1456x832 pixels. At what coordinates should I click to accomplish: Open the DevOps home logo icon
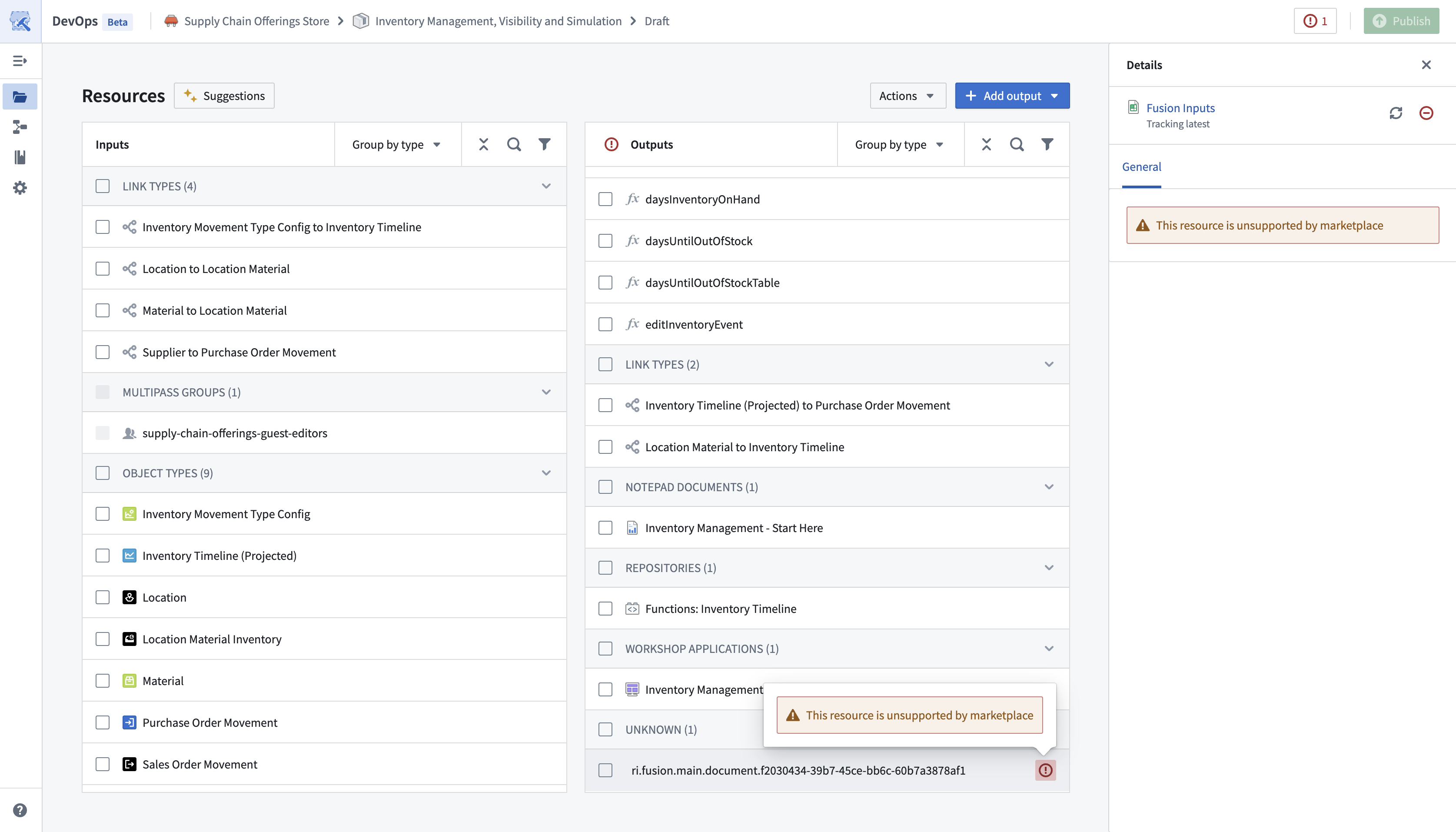click(x=20, y=21)
